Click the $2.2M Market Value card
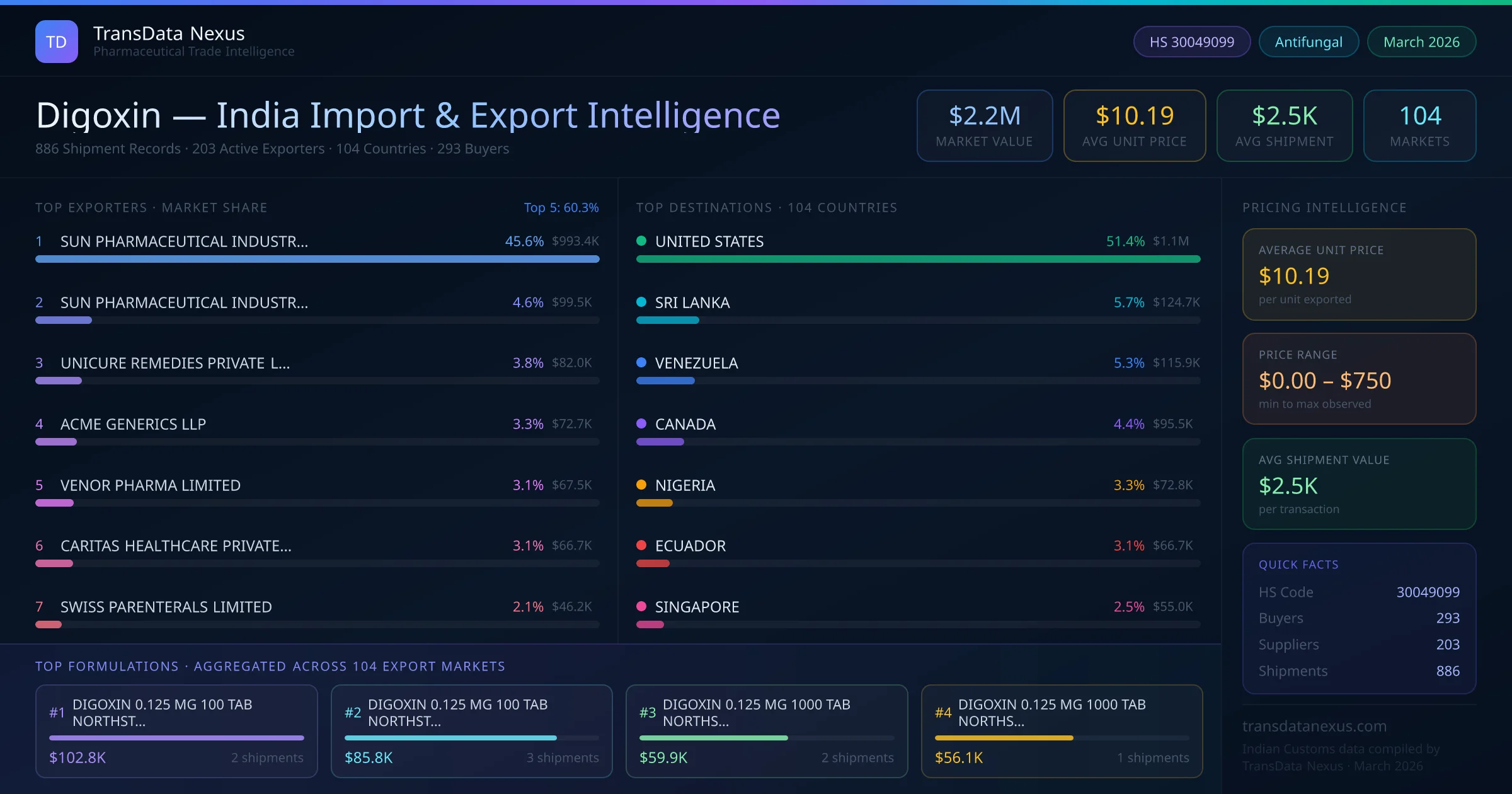1512x794 pixels. coord(984,125)
